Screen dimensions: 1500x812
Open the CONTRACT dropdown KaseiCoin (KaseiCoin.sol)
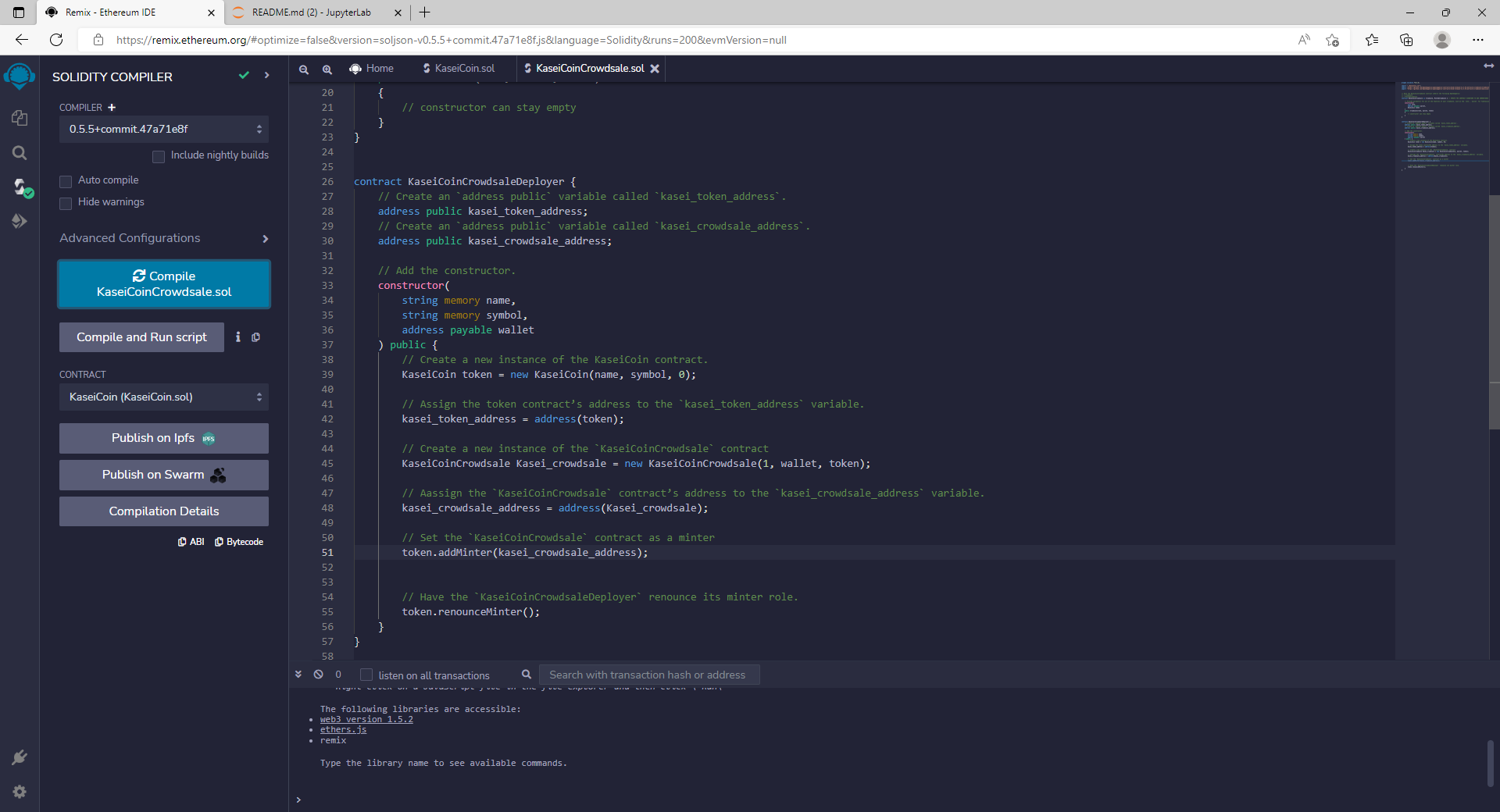164,397
